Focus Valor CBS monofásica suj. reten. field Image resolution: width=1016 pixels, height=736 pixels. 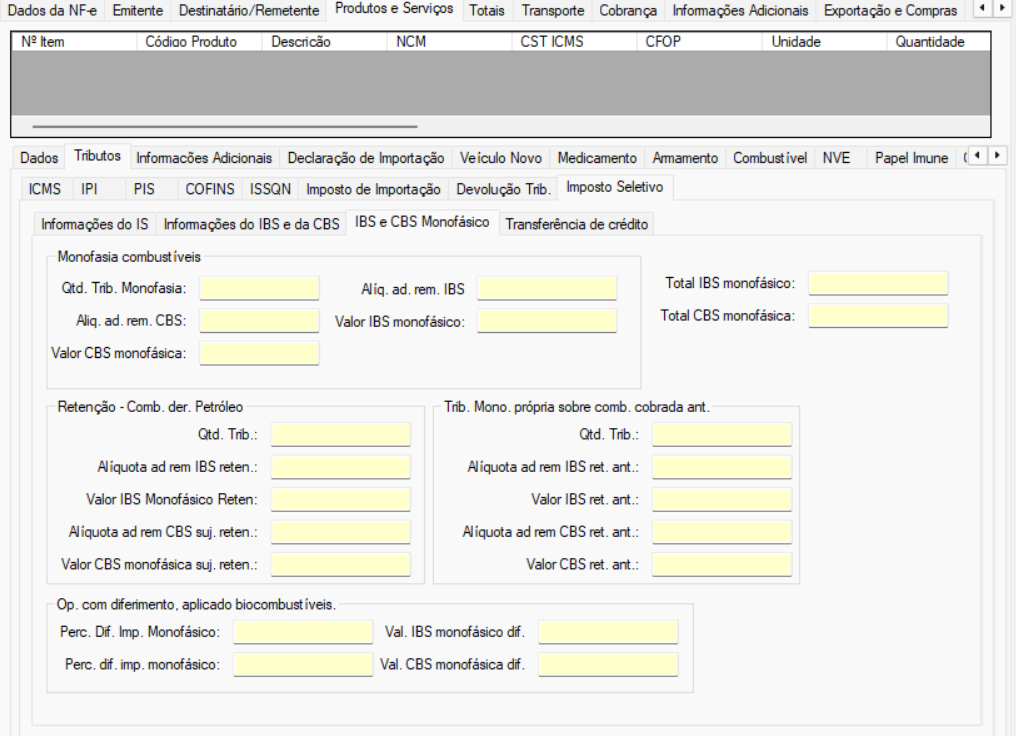pos(341,564)
